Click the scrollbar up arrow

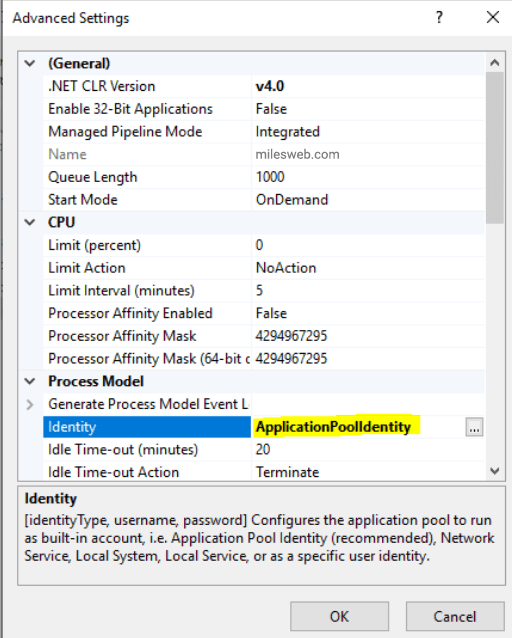pyautogui.click(x=494, y=63)
